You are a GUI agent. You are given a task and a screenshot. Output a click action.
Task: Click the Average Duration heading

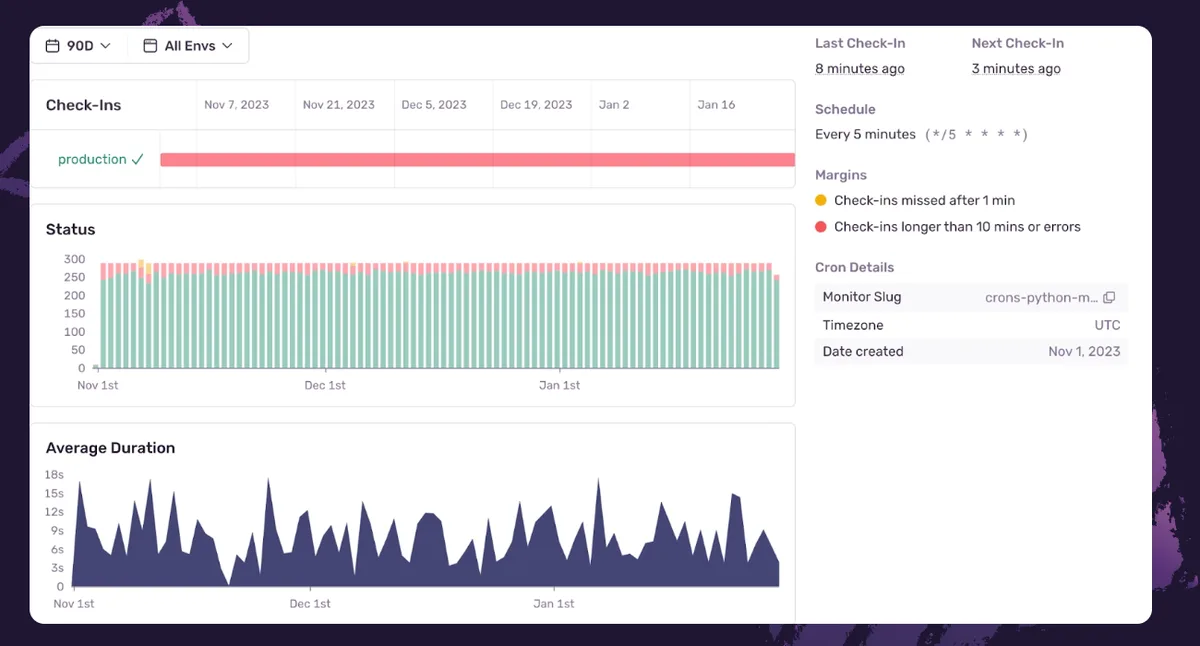(110, 448)
